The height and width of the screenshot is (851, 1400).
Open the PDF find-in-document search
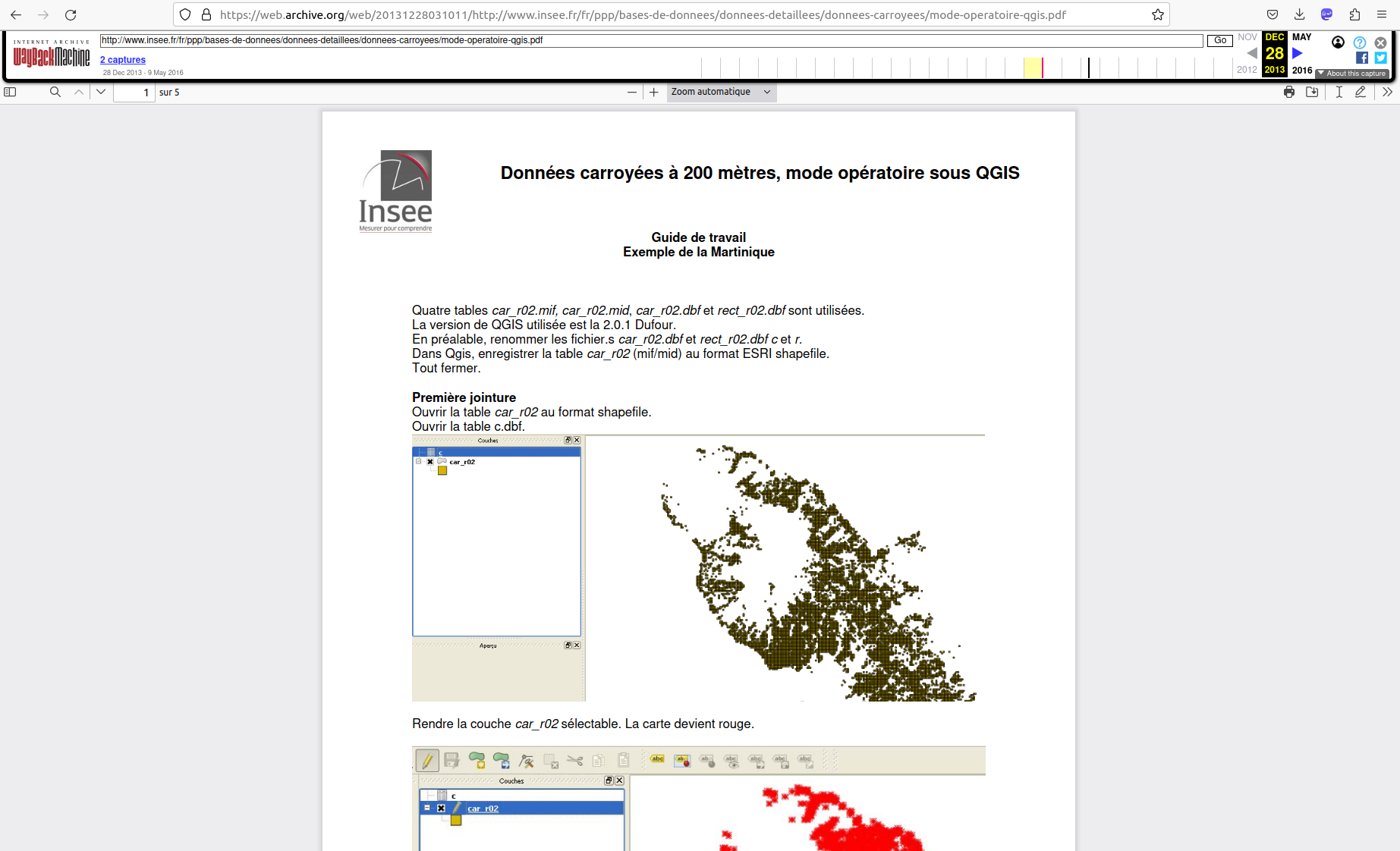point(55,92)
